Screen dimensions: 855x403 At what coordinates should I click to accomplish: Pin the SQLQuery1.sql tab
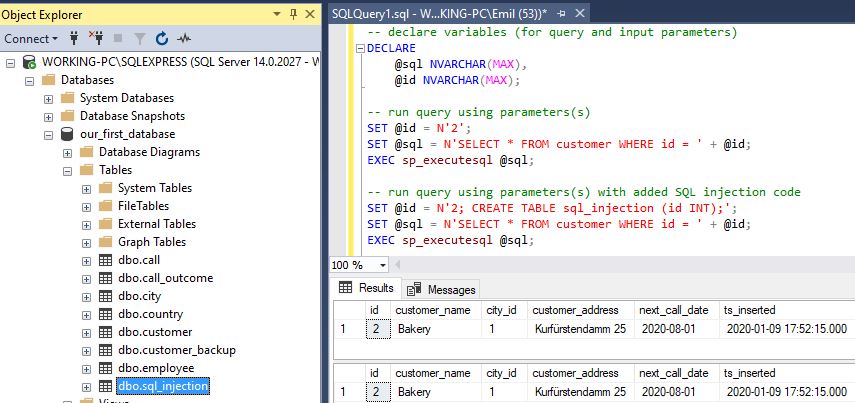(x=561, y=14)
